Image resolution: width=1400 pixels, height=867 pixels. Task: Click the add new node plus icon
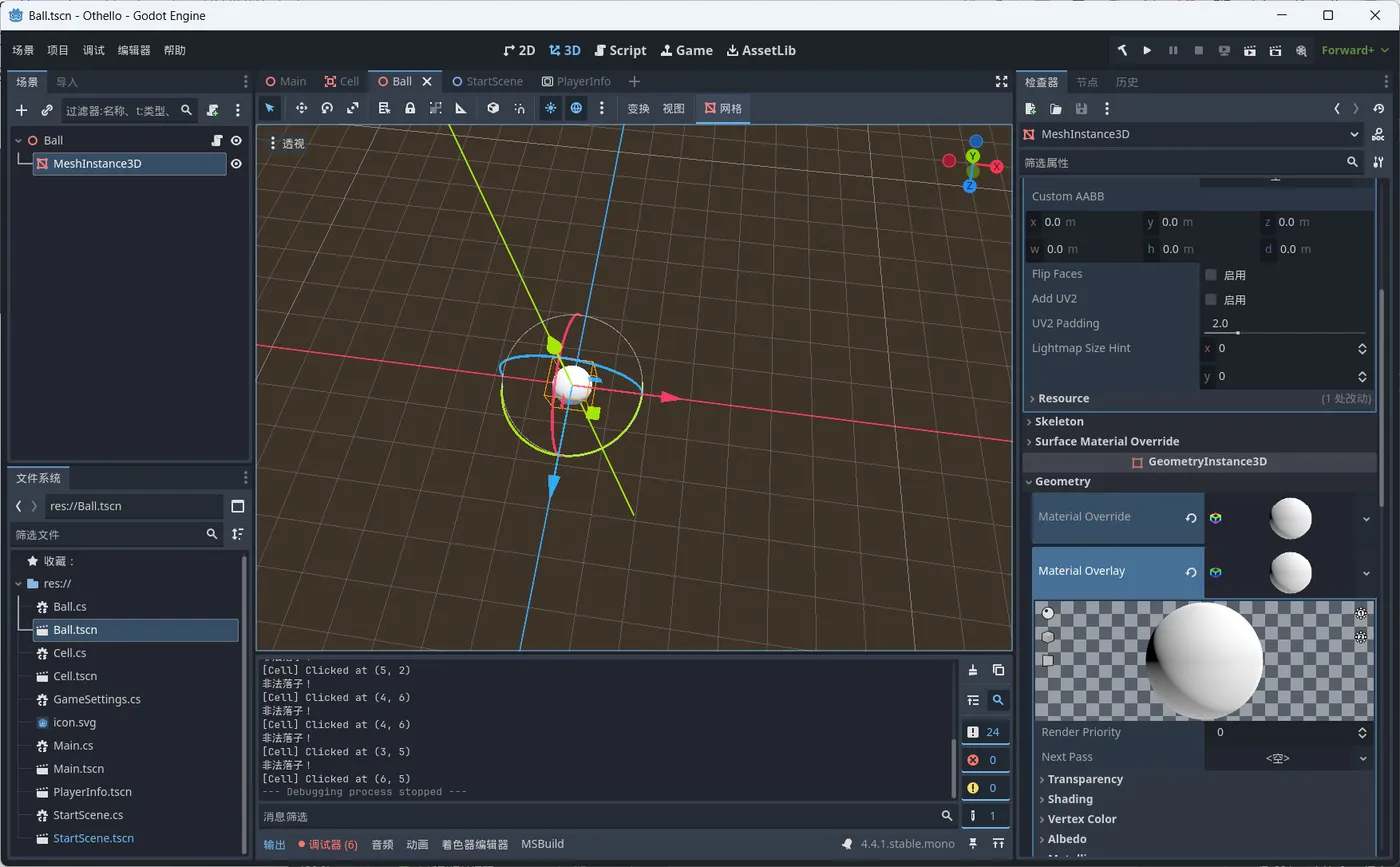click(x=21, y=110)
